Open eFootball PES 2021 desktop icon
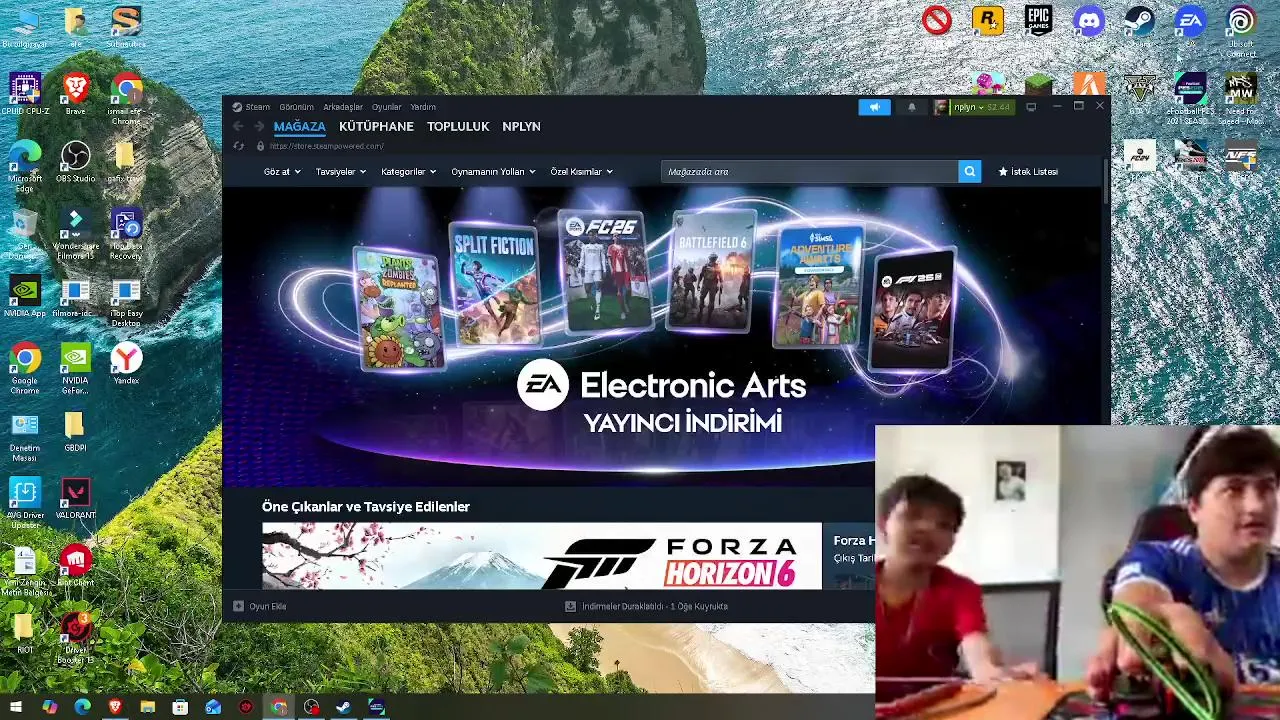The height and width of the screenshot is (720, 1280). (1190, 98)
